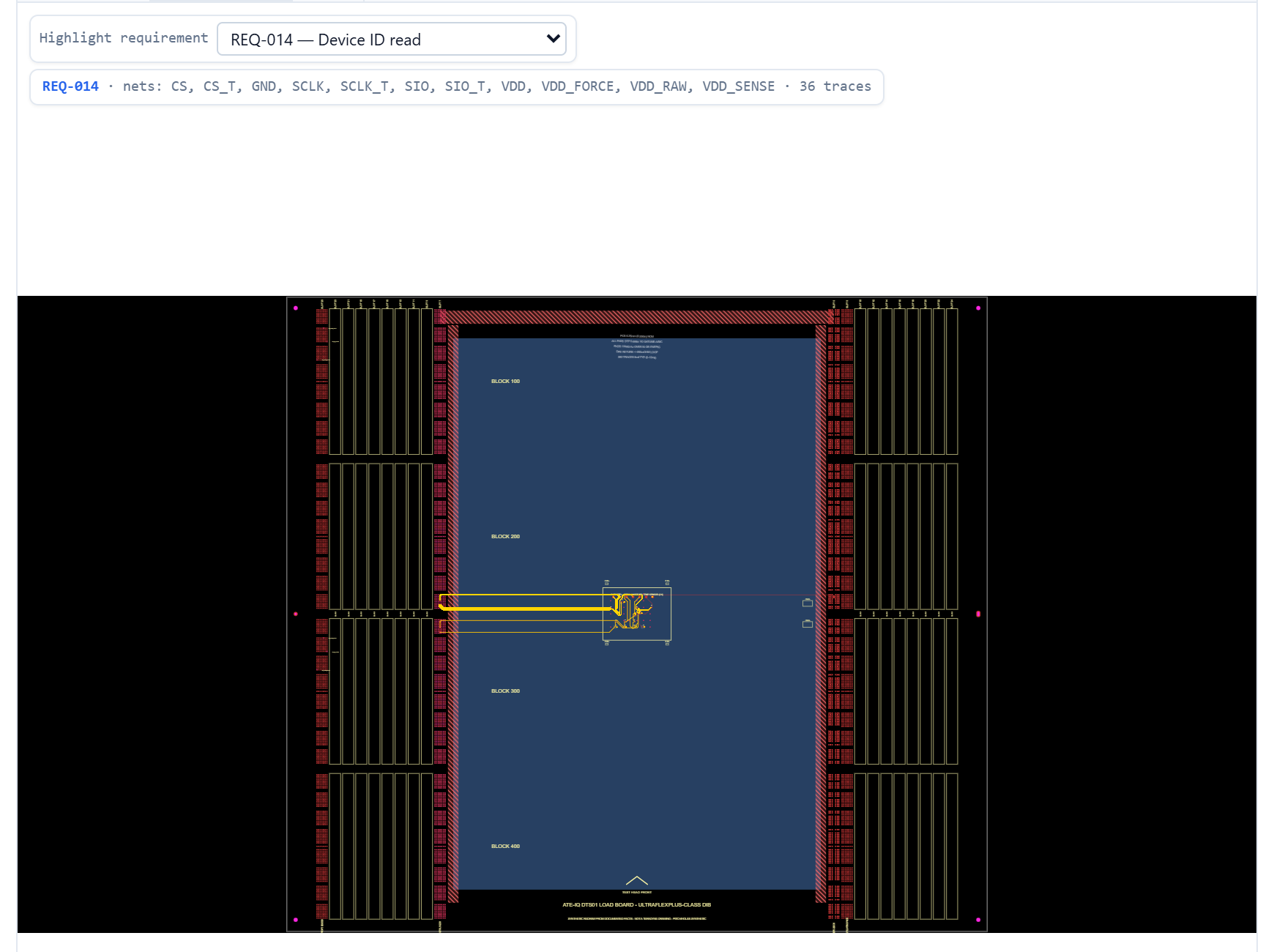Click the BLOCK 300 label on board

coord(505,691)
